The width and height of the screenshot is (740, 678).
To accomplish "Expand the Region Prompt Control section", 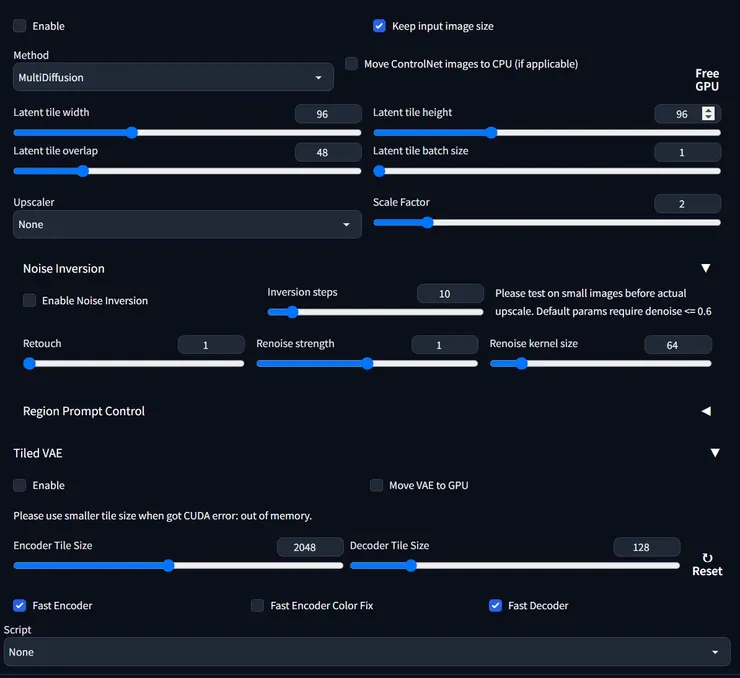I will [x=705, y=411].
